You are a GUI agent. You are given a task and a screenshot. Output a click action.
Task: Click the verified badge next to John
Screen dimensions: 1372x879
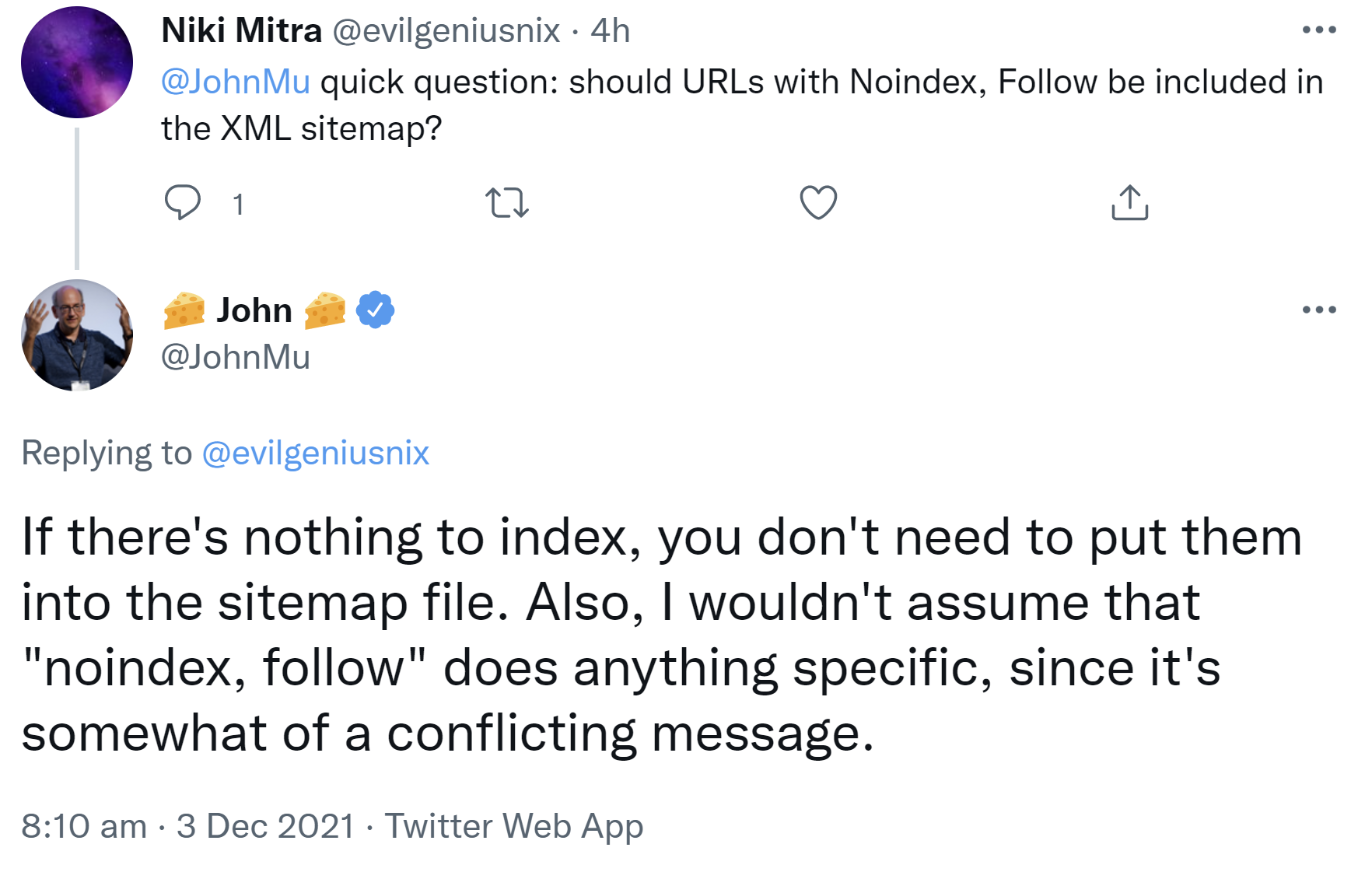[x=376, y=309]
